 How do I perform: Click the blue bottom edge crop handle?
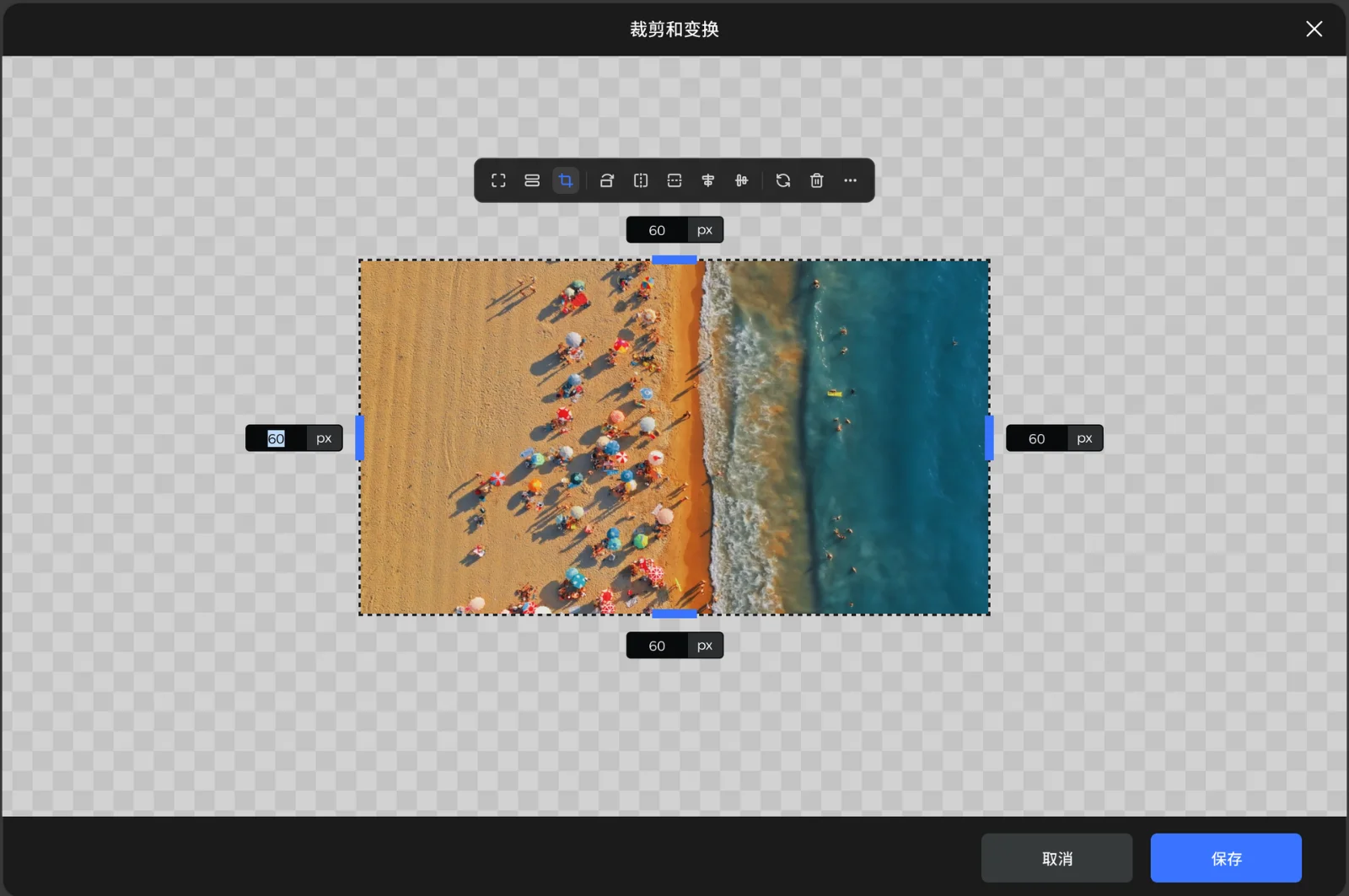(674, 614)
